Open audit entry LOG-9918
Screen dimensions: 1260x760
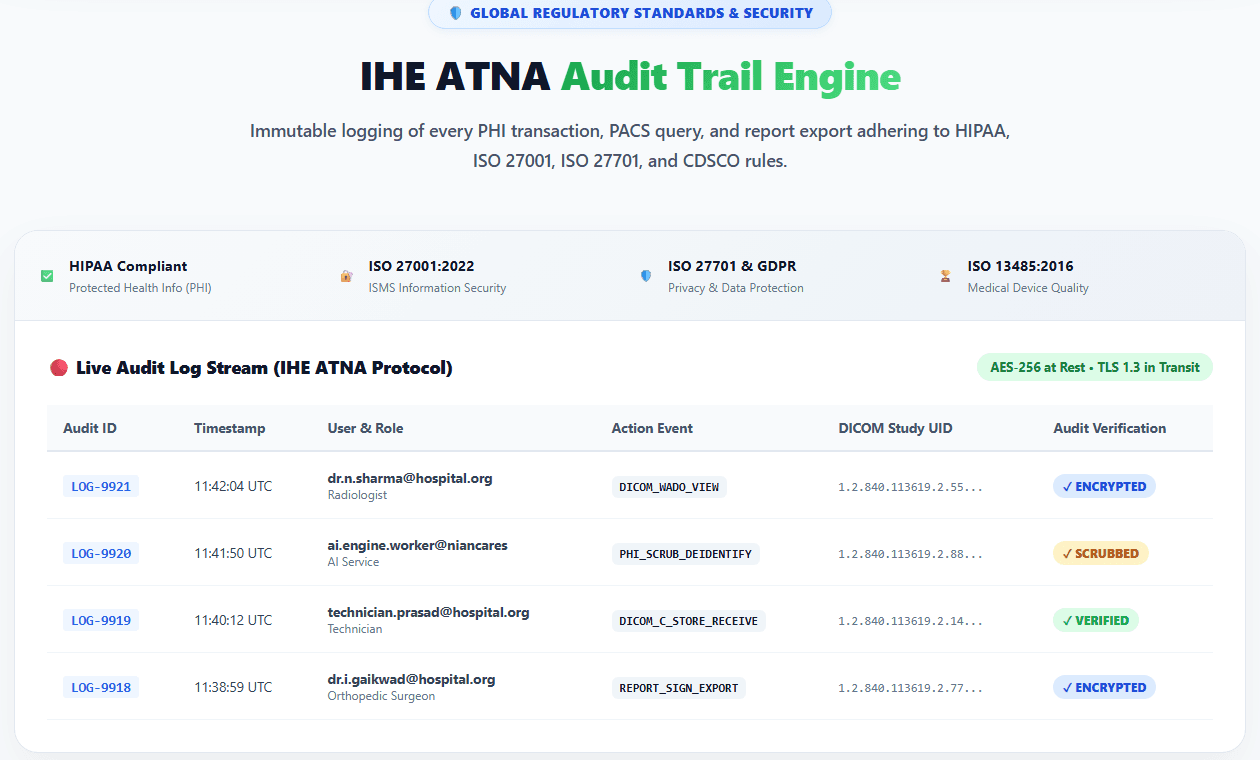pos(101,688)
